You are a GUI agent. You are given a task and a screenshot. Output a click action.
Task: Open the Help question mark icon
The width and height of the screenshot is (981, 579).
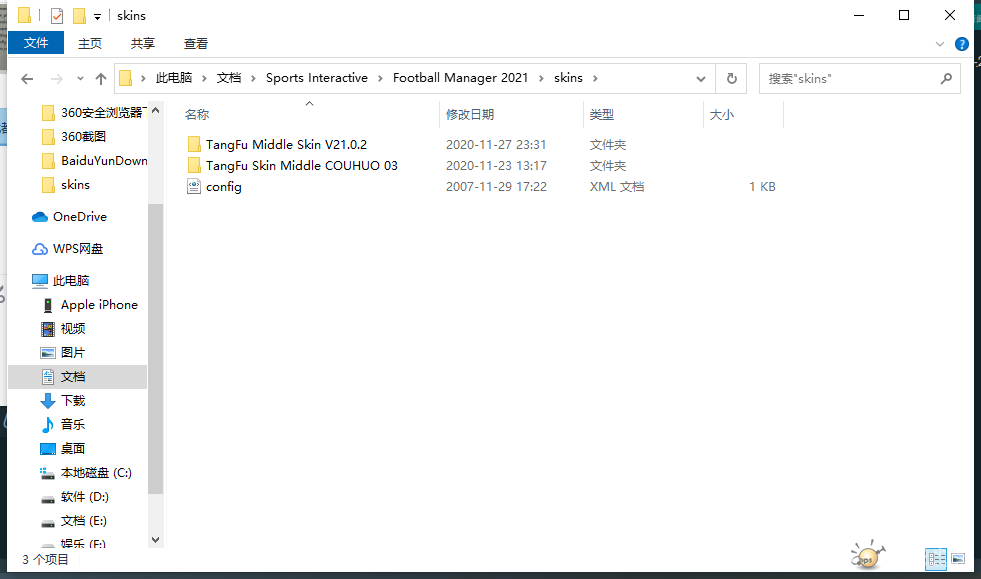pyautogui.click(x=962, y=44)
